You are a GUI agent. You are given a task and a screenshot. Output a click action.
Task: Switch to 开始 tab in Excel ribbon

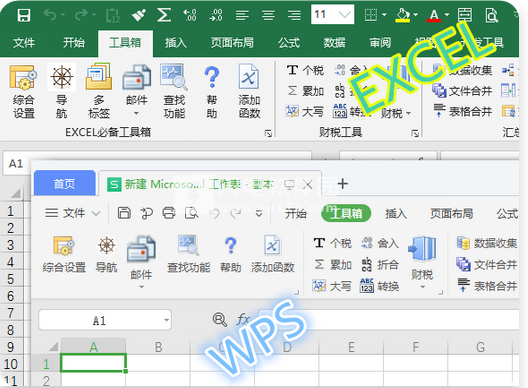coord(74,43)
